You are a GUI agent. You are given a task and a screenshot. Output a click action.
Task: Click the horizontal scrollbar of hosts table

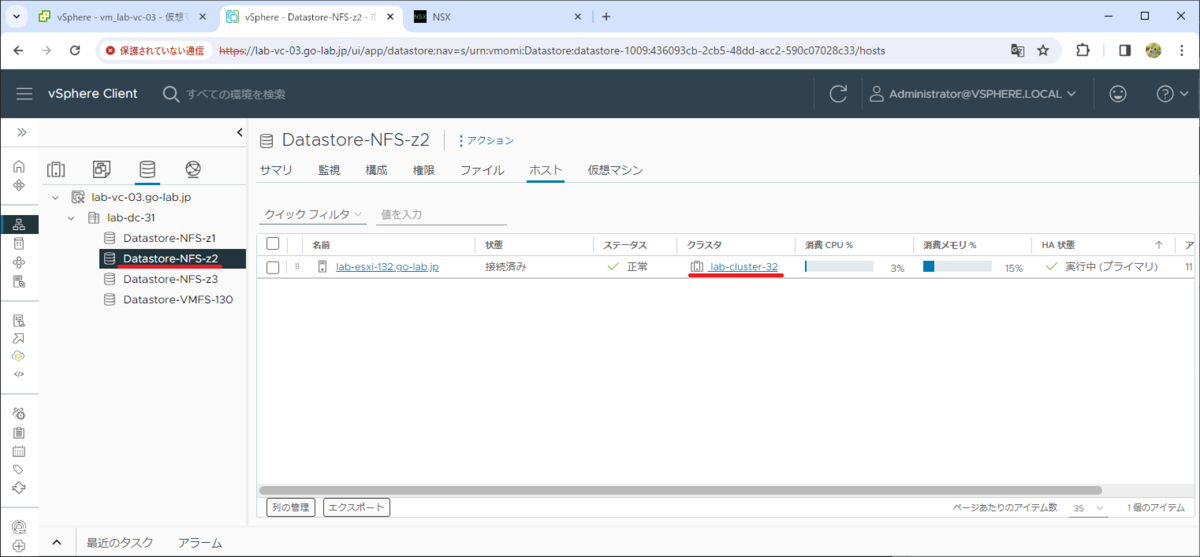pyautogui.click(x=680, y=490)
